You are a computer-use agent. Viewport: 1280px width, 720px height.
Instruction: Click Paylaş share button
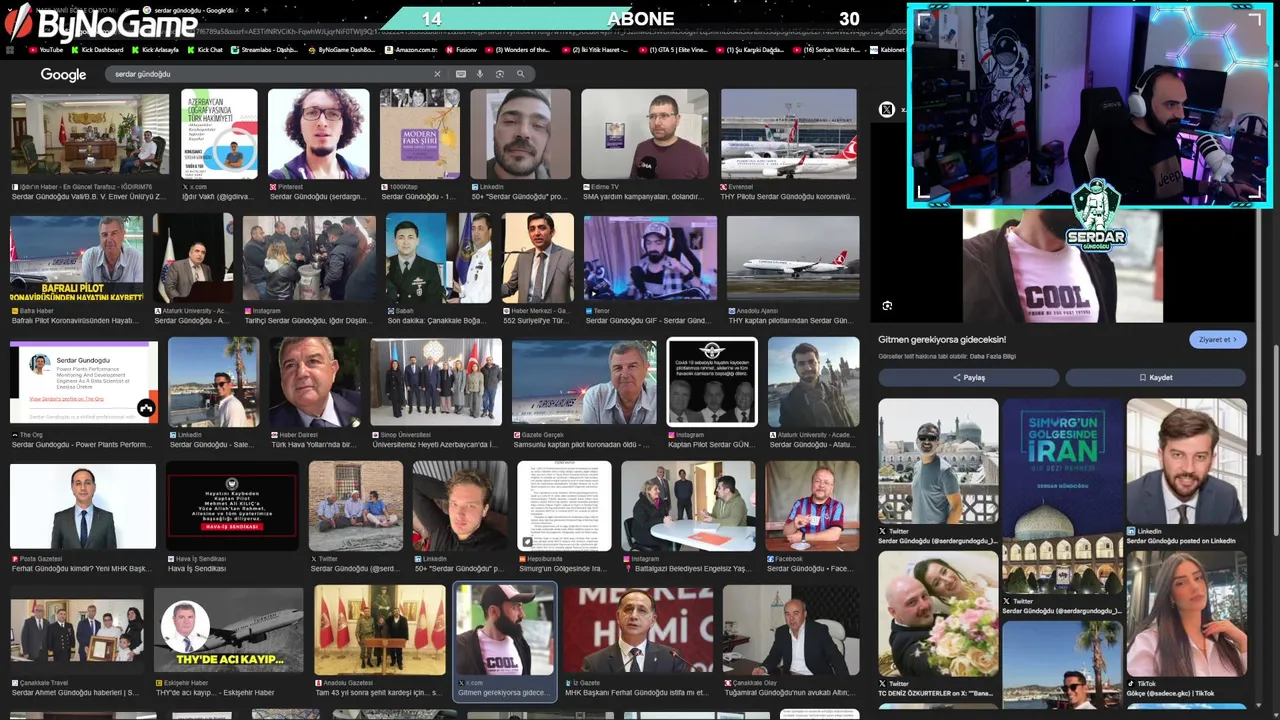click(x=968, y=378)
